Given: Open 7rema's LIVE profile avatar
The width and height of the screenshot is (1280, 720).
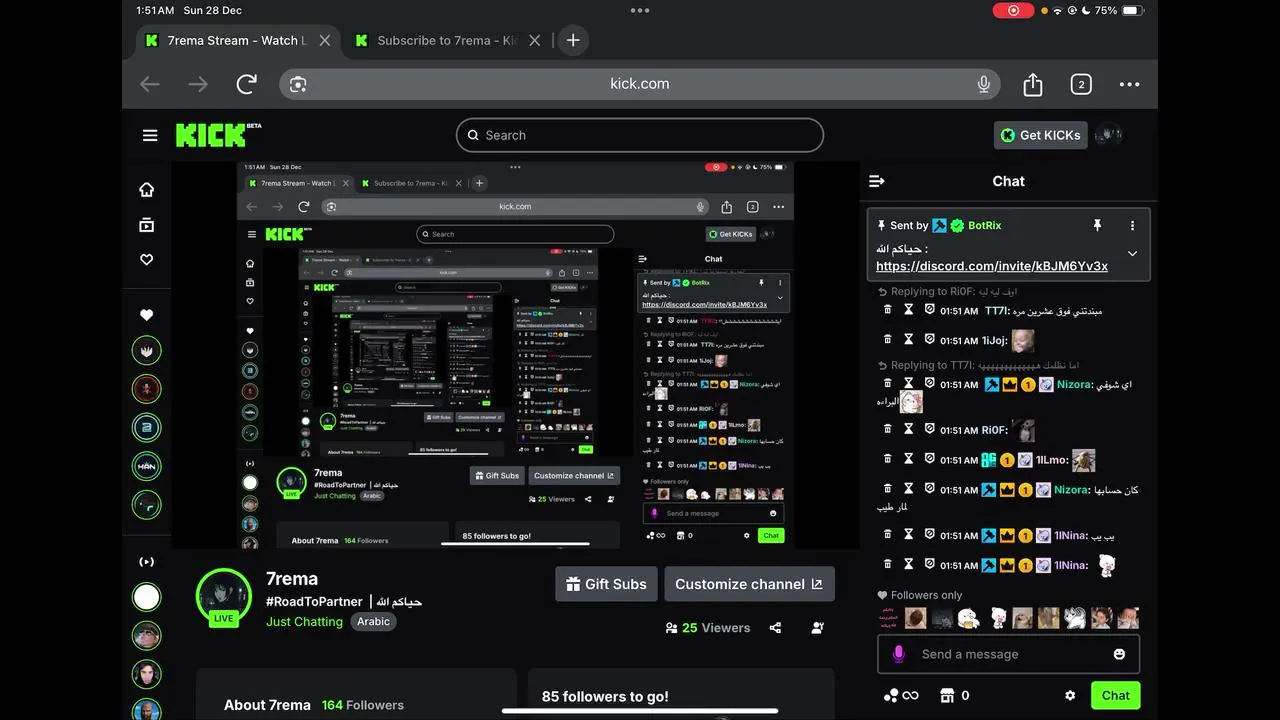Looking at the screenshot, I should pyautogui.click(x=224, y=596).
